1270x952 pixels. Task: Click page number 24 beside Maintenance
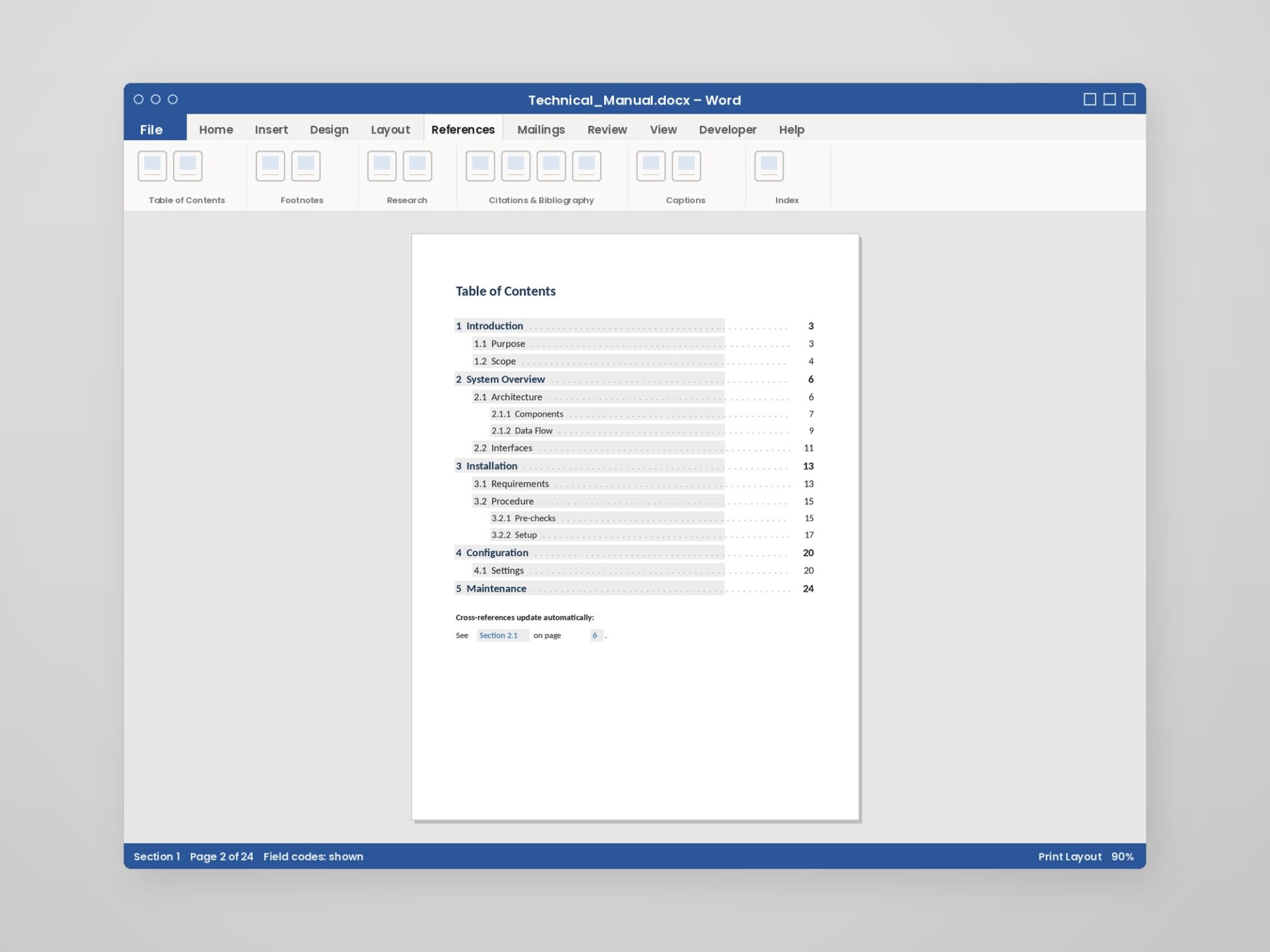click(808, 588)
